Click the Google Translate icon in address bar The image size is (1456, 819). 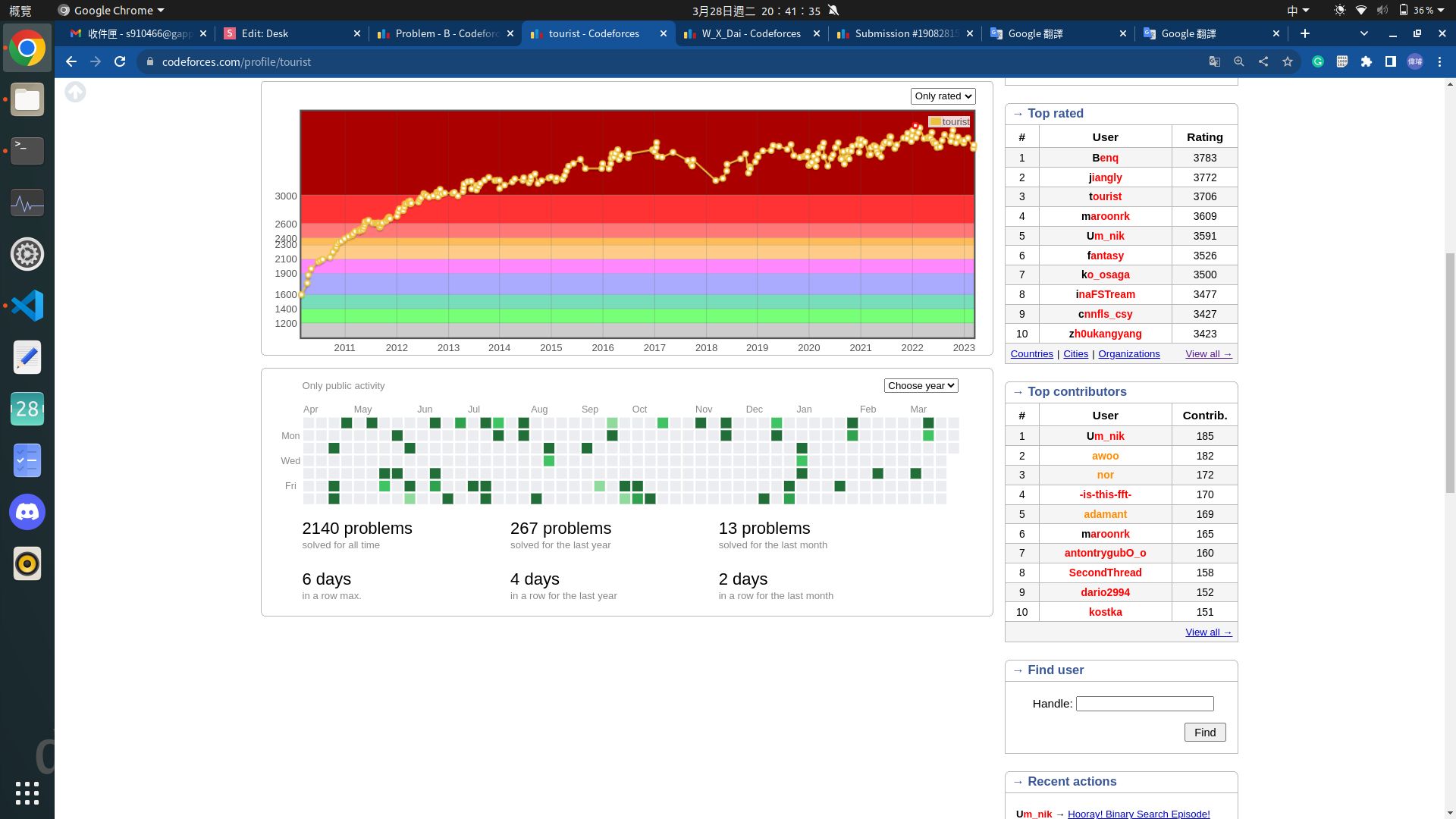1214,62
